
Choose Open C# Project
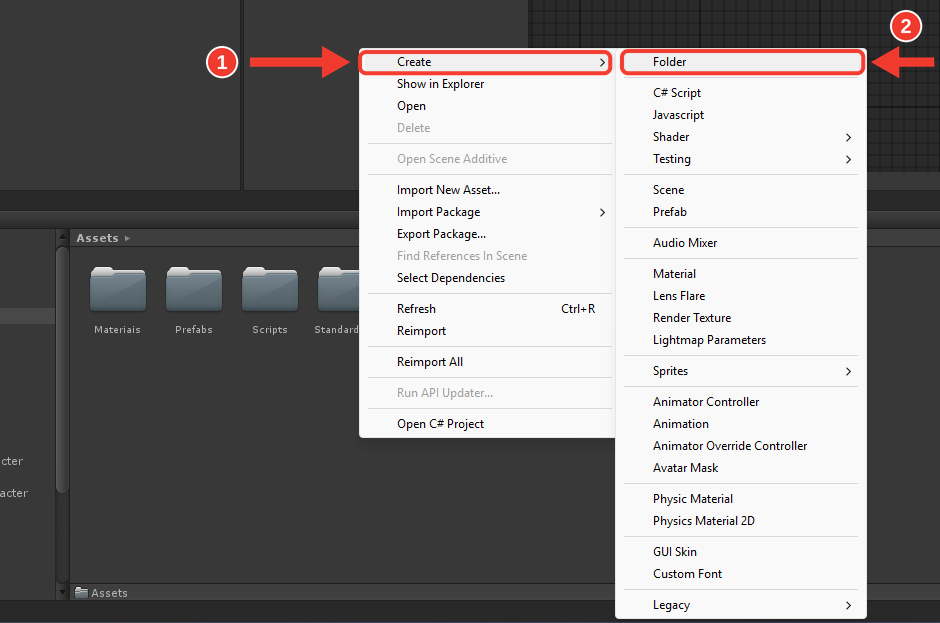[486, 424]
